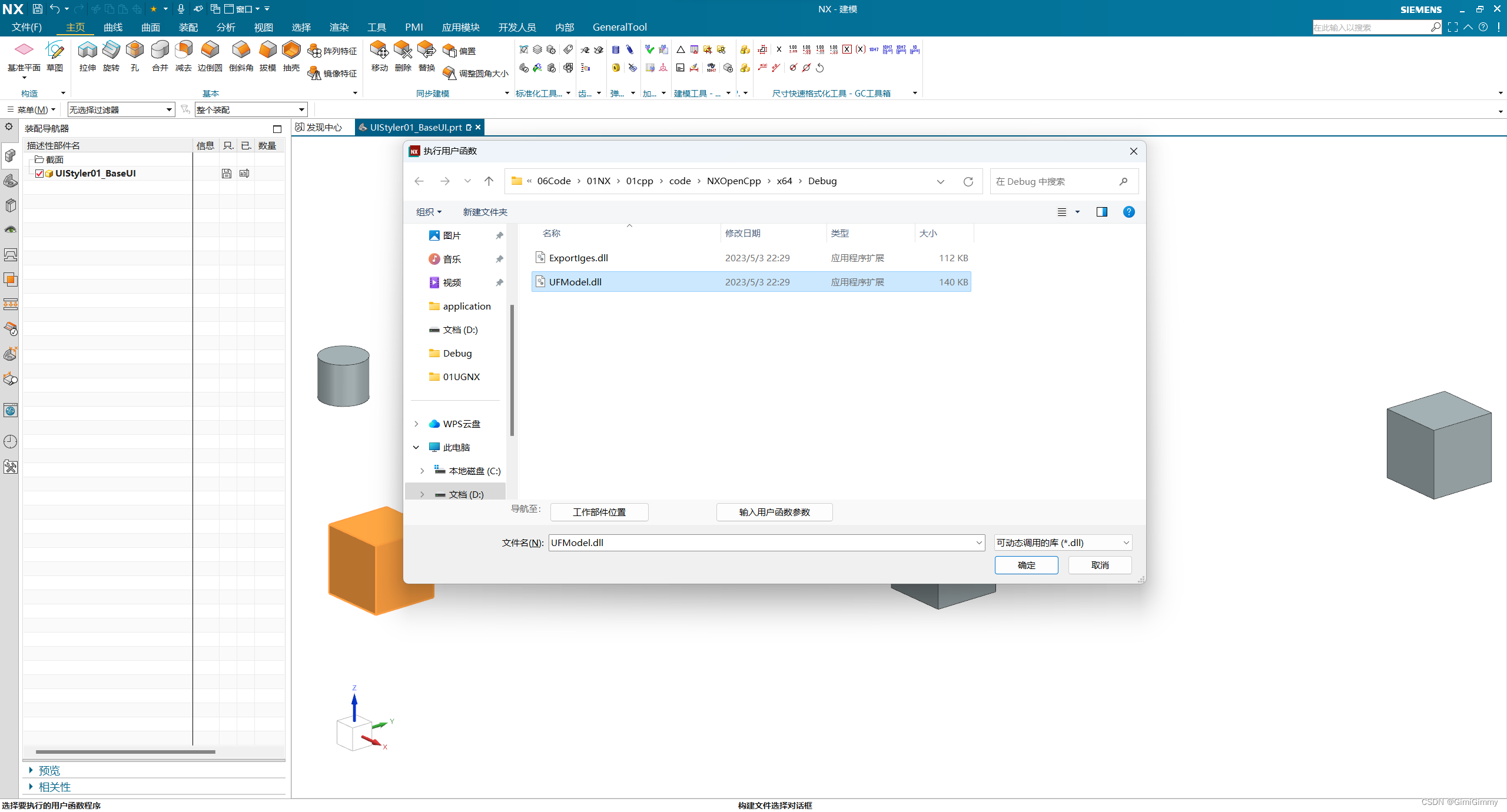
Task: Open the history clock icon in sidebar
Action: click(11, 442)
